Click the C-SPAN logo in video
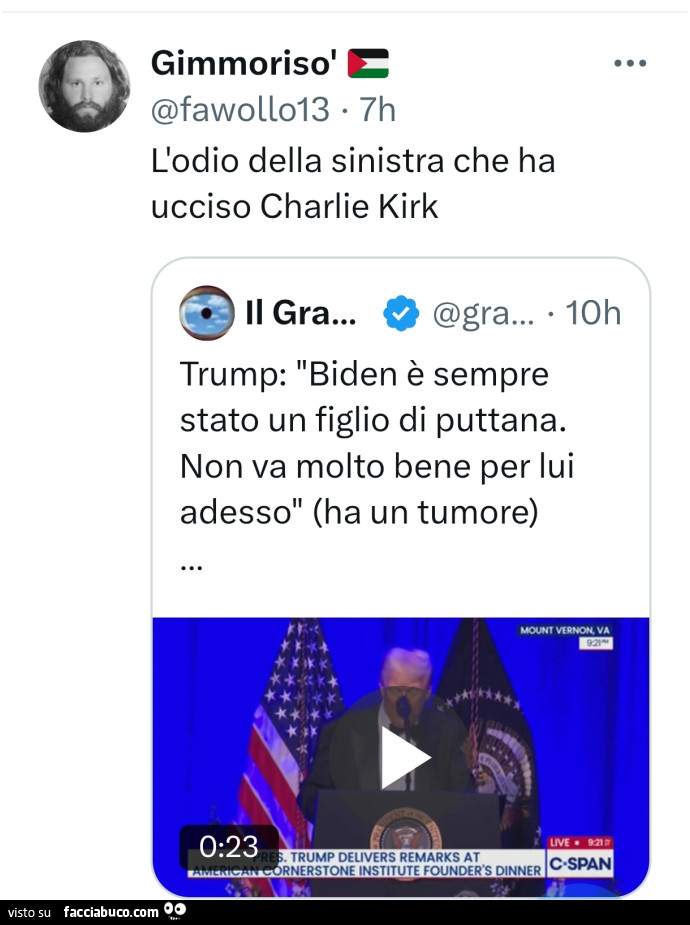Screen dimensions: 690x925 [x=580, y=862]
